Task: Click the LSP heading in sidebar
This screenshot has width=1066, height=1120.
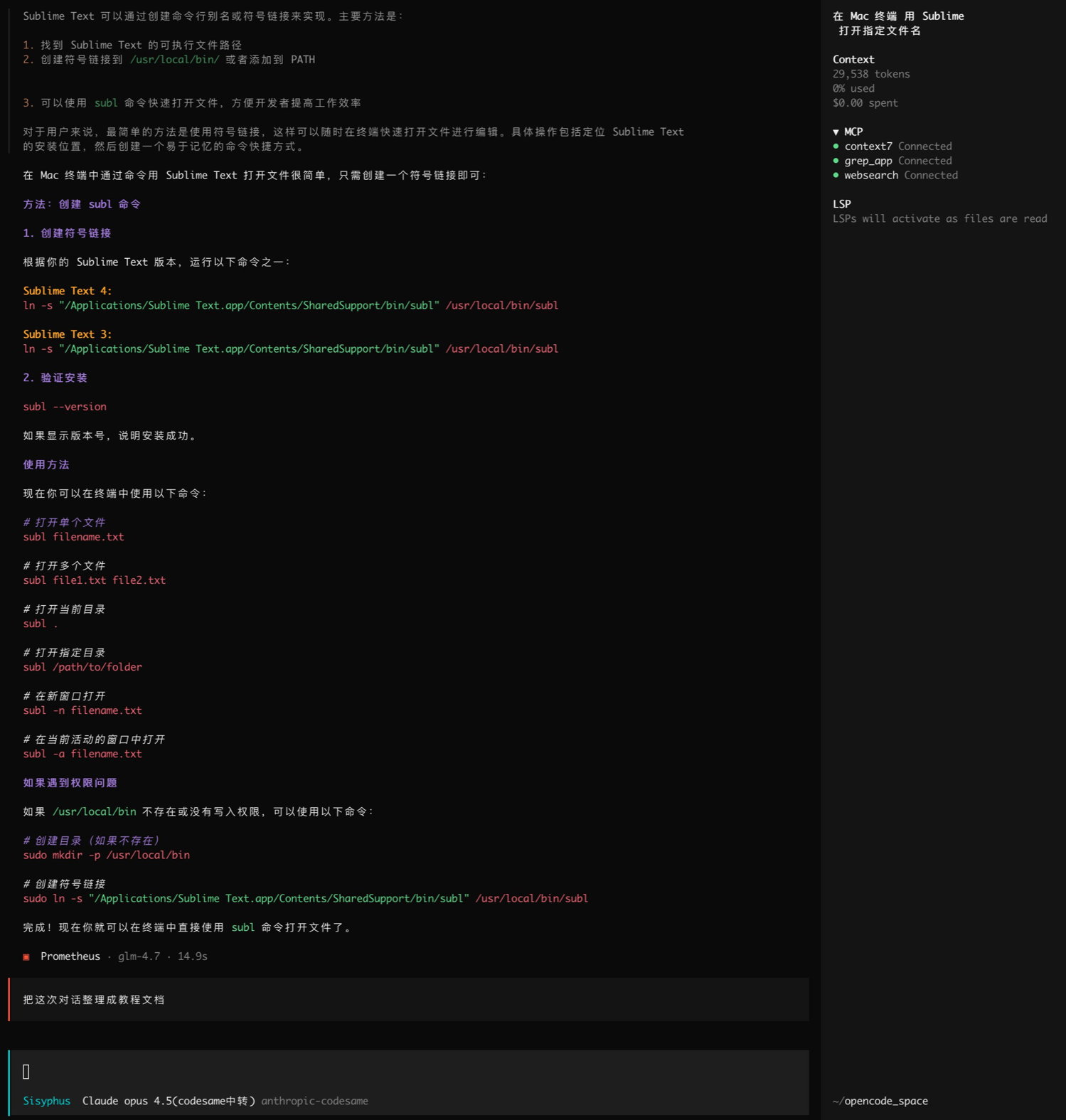Action: point(842,204)
